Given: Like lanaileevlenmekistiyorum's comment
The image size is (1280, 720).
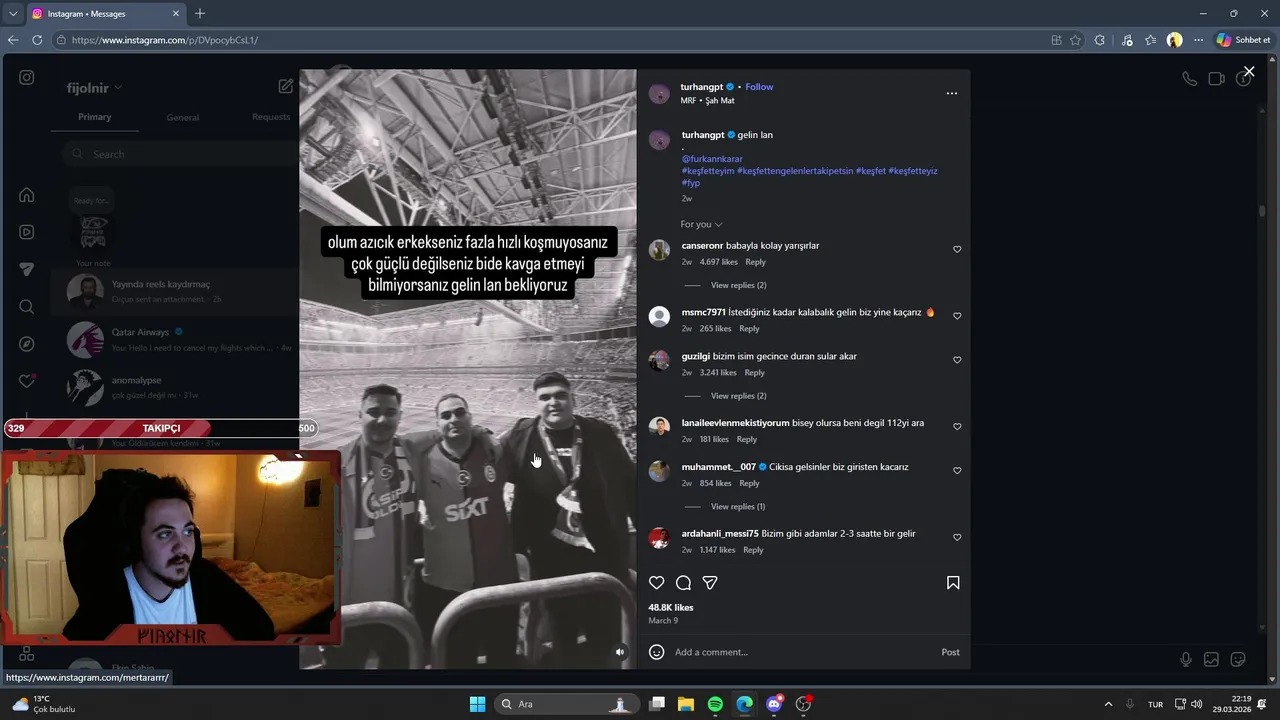Looking at the screenshot, I should pos(957,427).
